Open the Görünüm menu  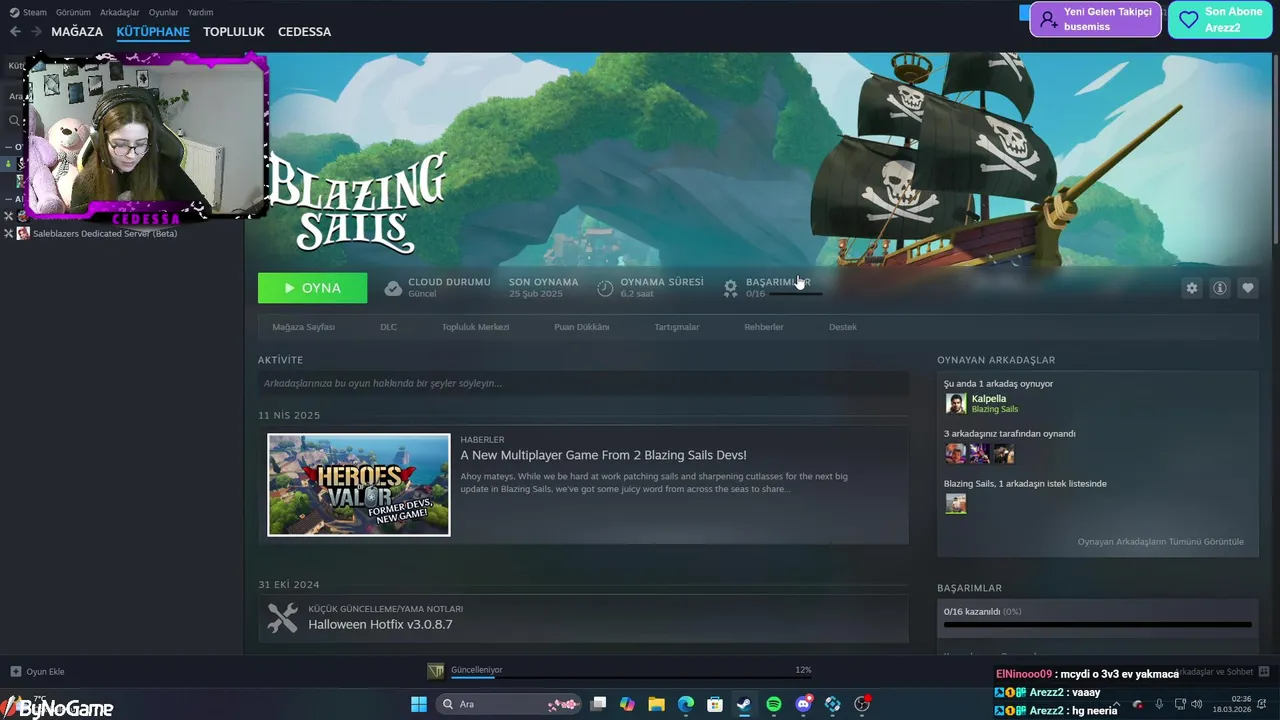pos(73,12)
